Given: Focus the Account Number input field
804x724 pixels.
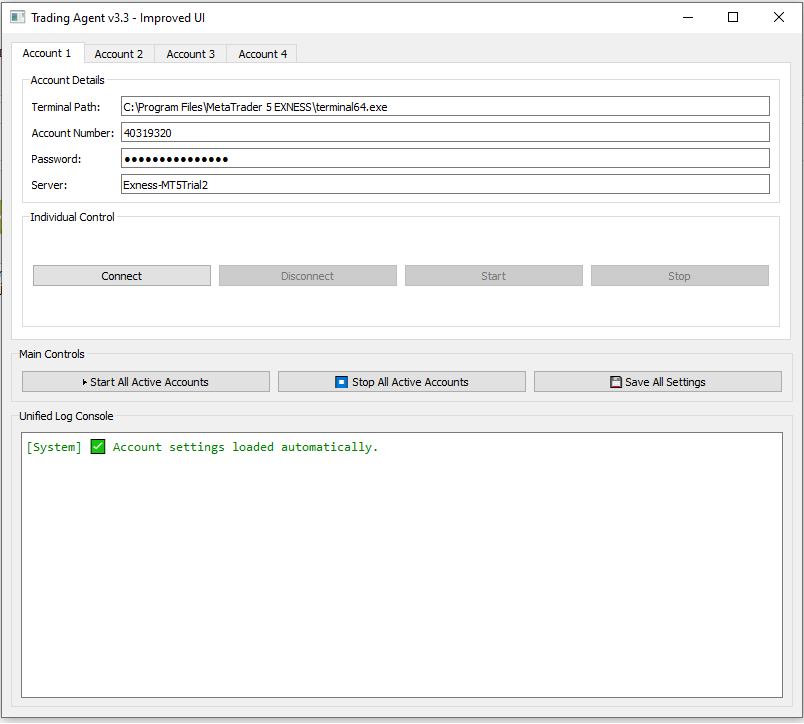Looking at the screenshot, I should point(444,132).
